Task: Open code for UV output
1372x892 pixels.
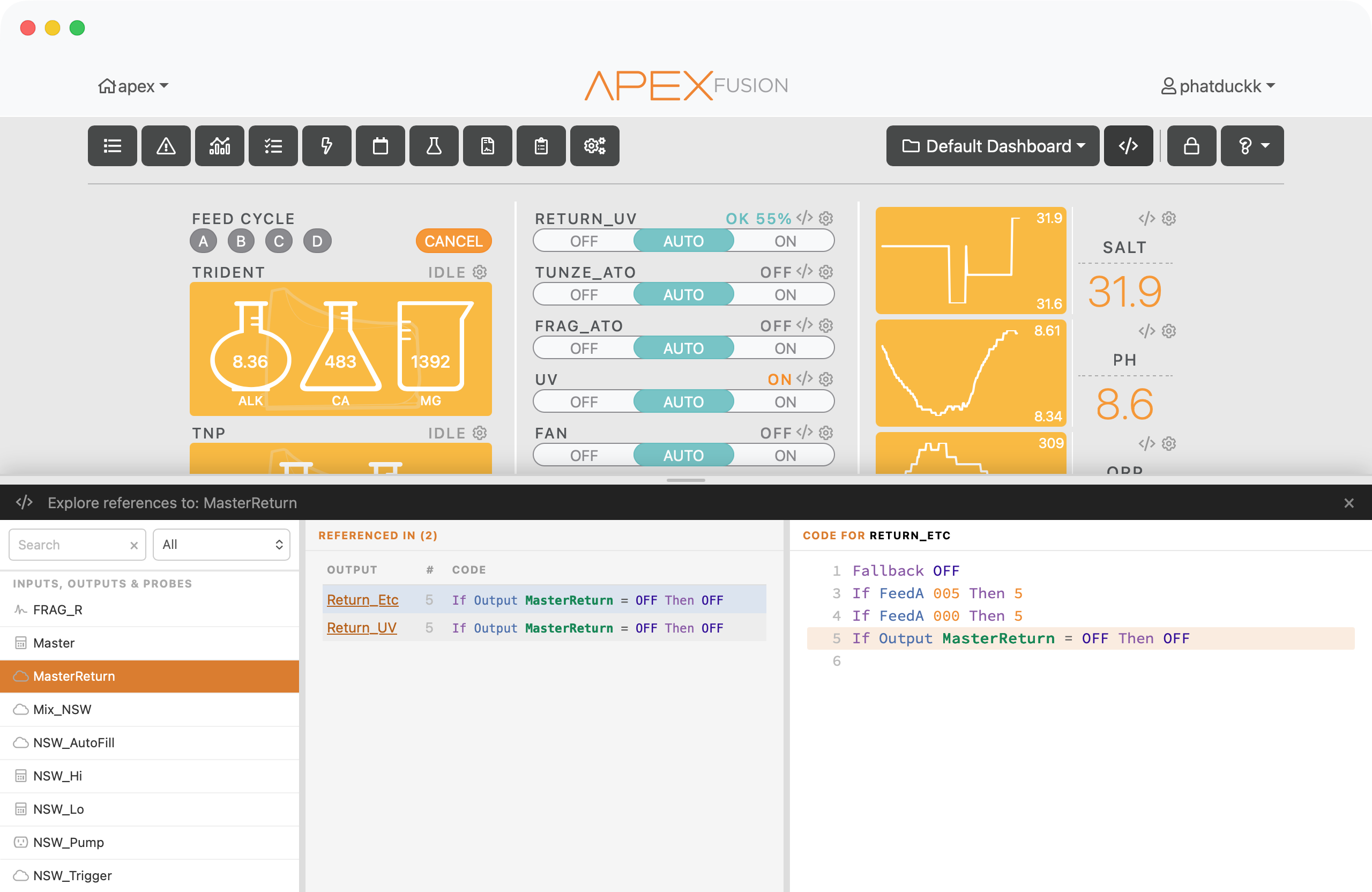Action: pos(805,379)
